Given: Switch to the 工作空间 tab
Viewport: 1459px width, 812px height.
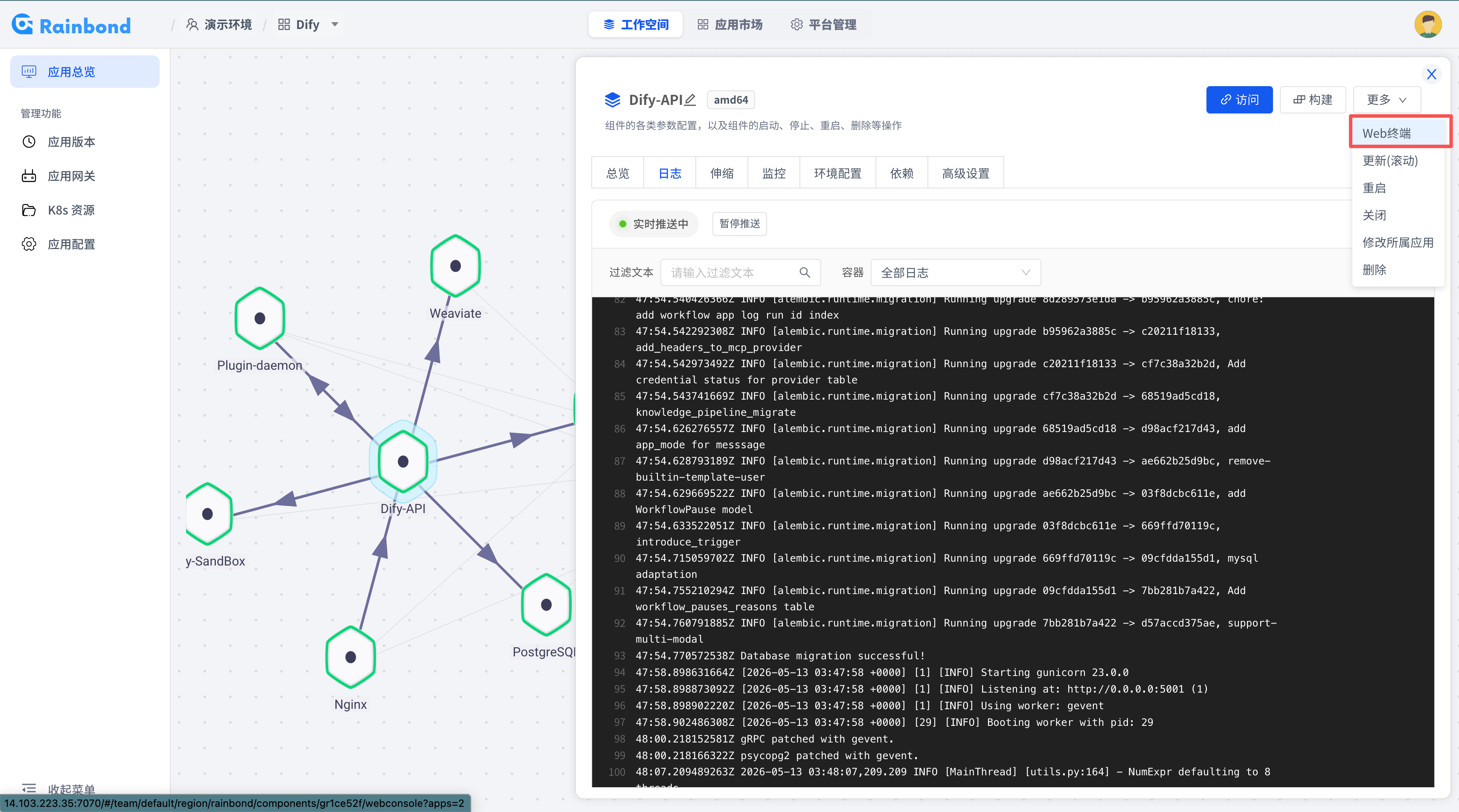Looking at the screenshot, I should [636, 24].
